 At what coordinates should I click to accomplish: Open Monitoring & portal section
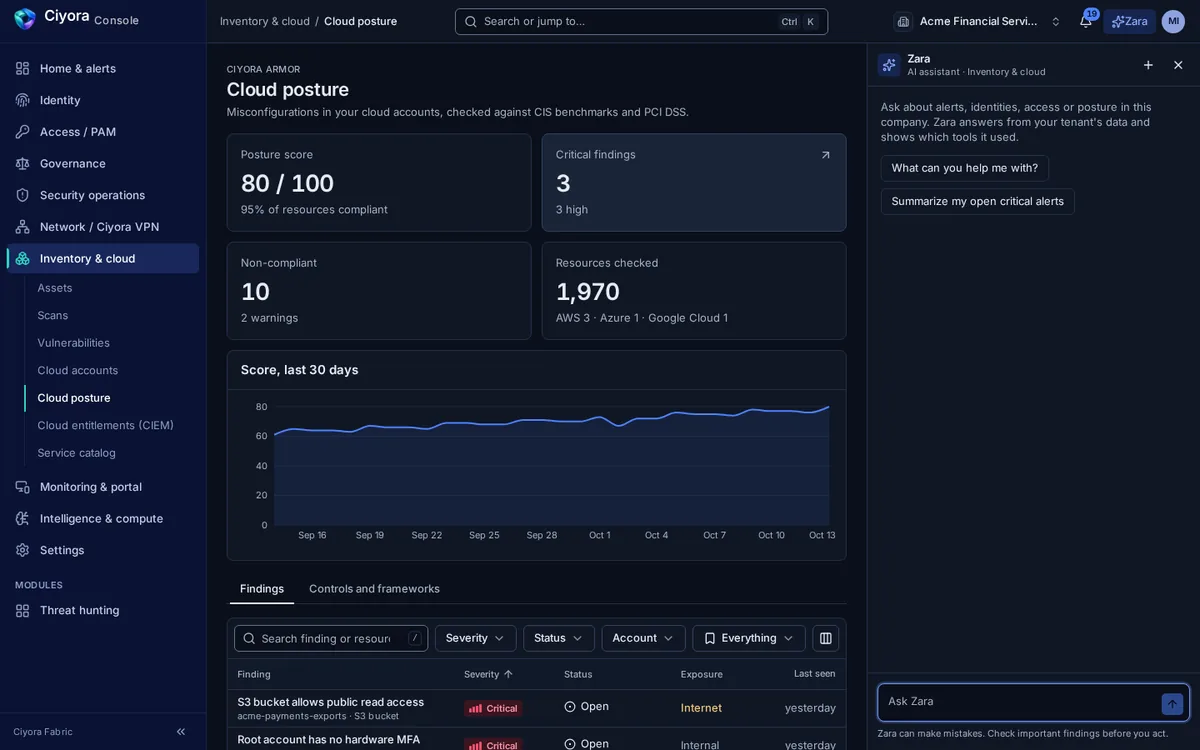[x=103, y=487]
